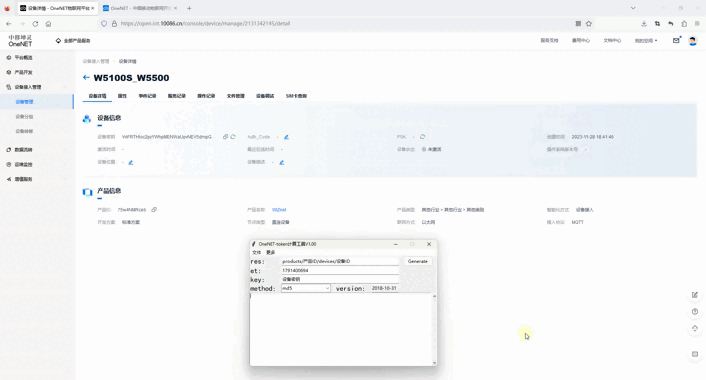
Task: Open menu beside 文件 in token tool
Action: [270, 253]
